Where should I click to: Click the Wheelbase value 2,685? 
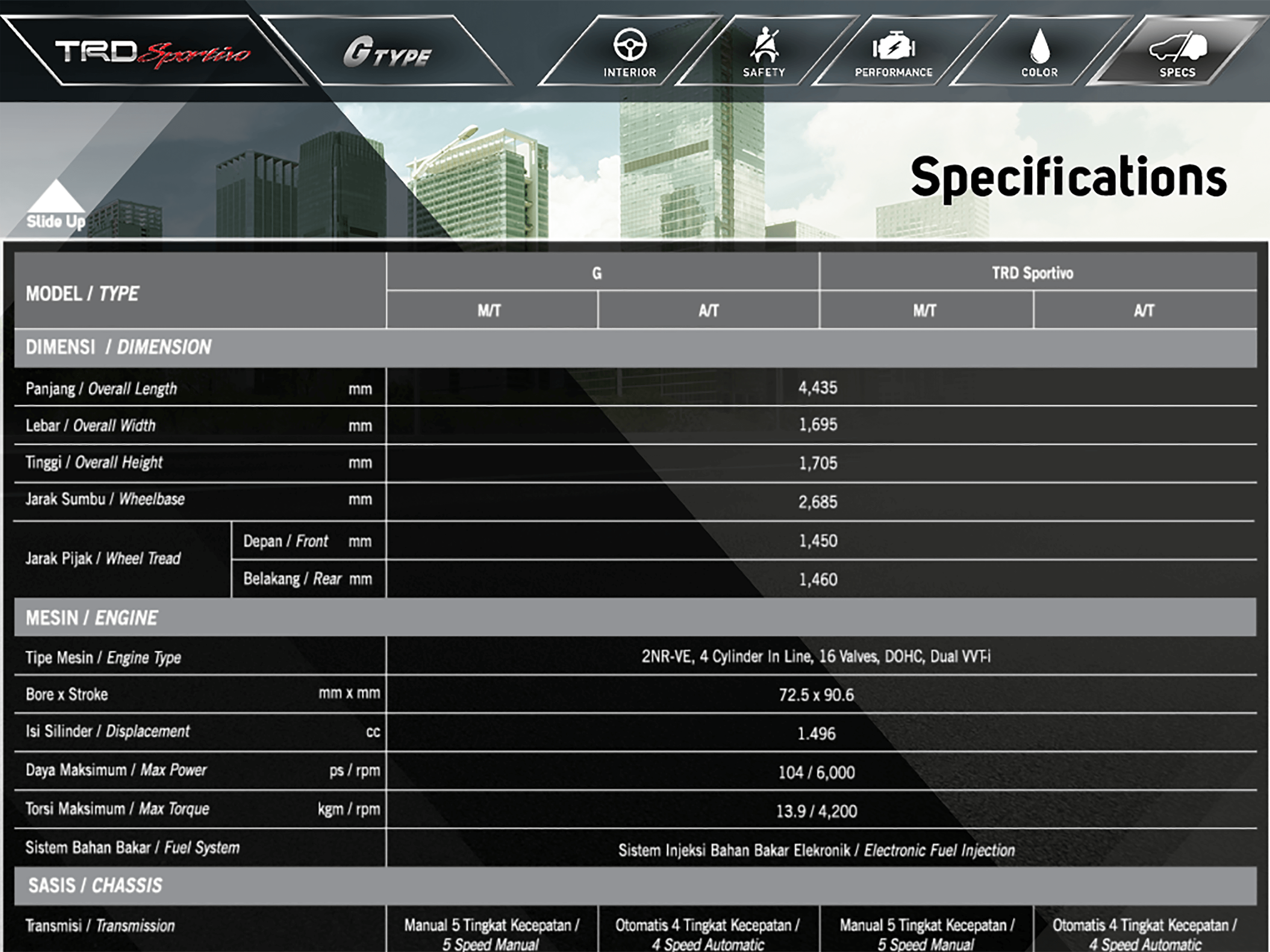pyautogui.click(x=818, y=502)
